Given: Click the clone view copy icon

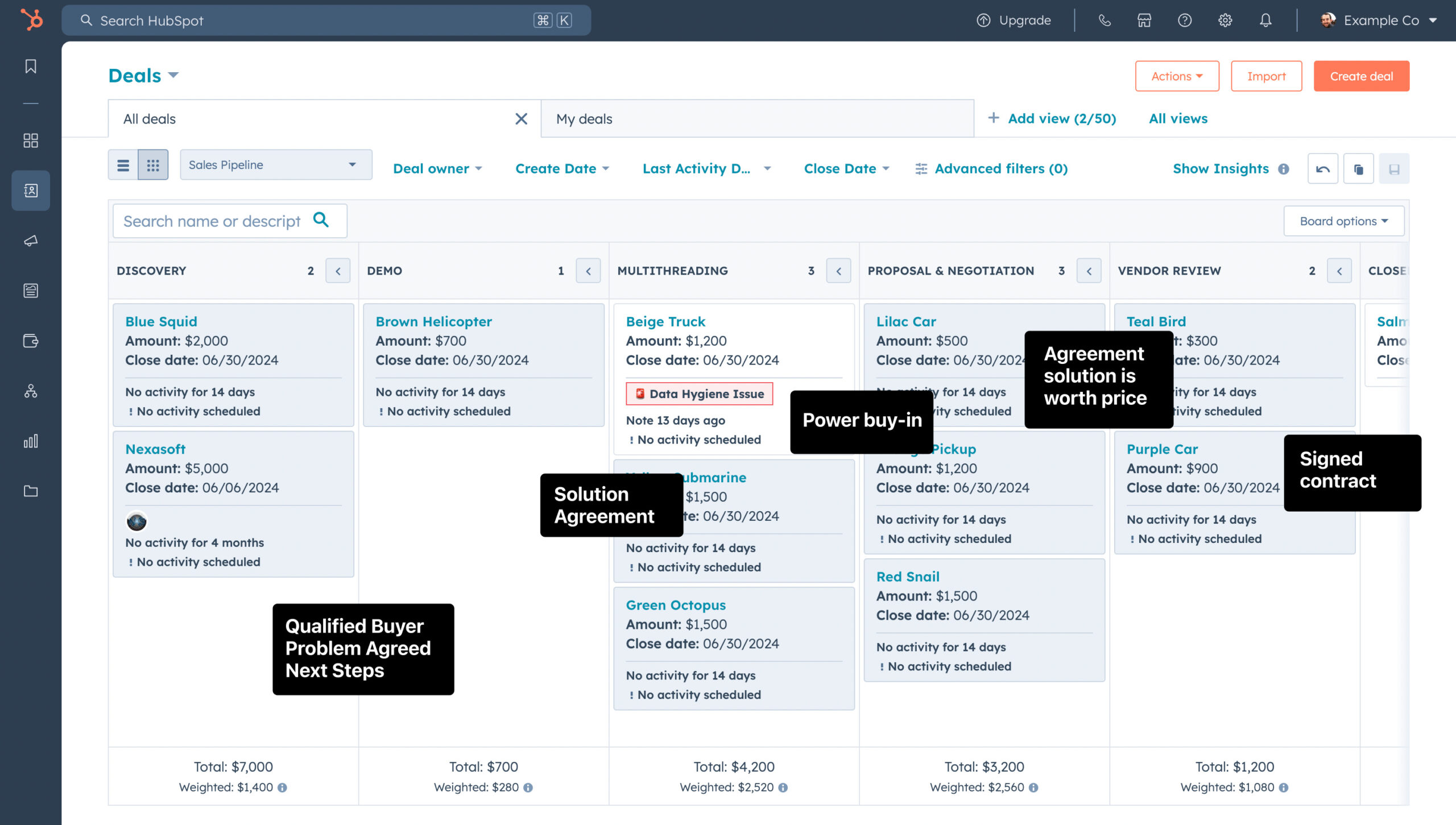Looking at the screenshot, I should (x=1358, y=169).
